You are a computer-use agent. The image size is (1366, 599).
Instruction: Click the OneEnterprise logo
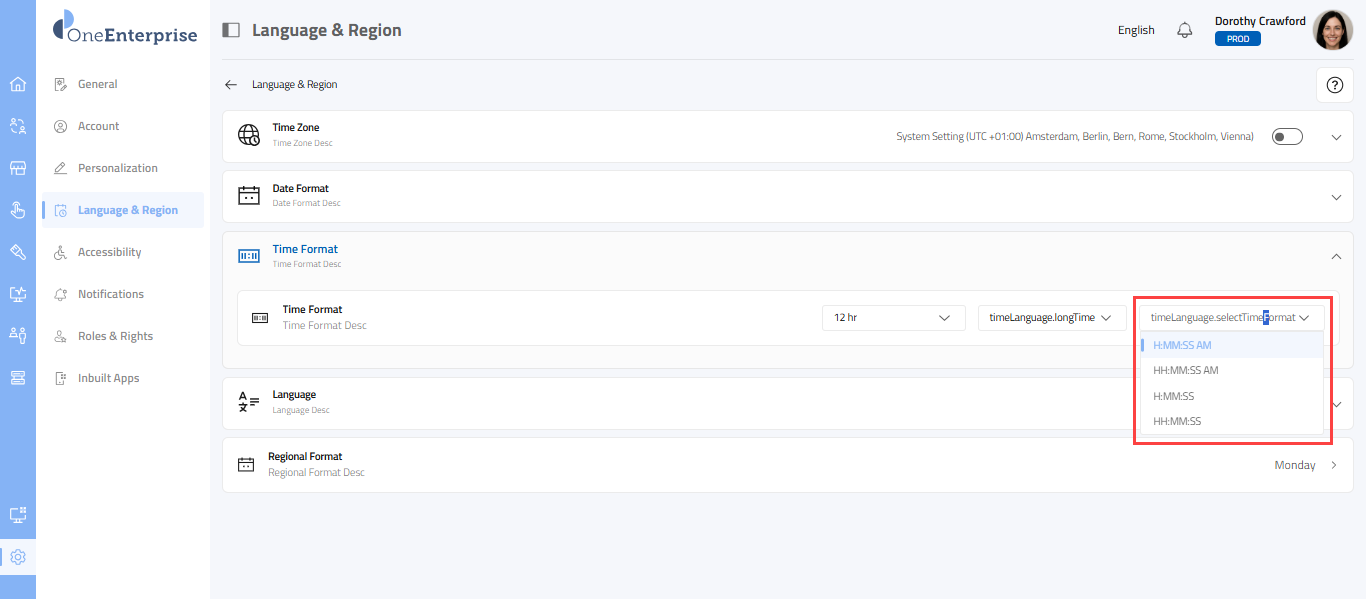coord(125,29)
